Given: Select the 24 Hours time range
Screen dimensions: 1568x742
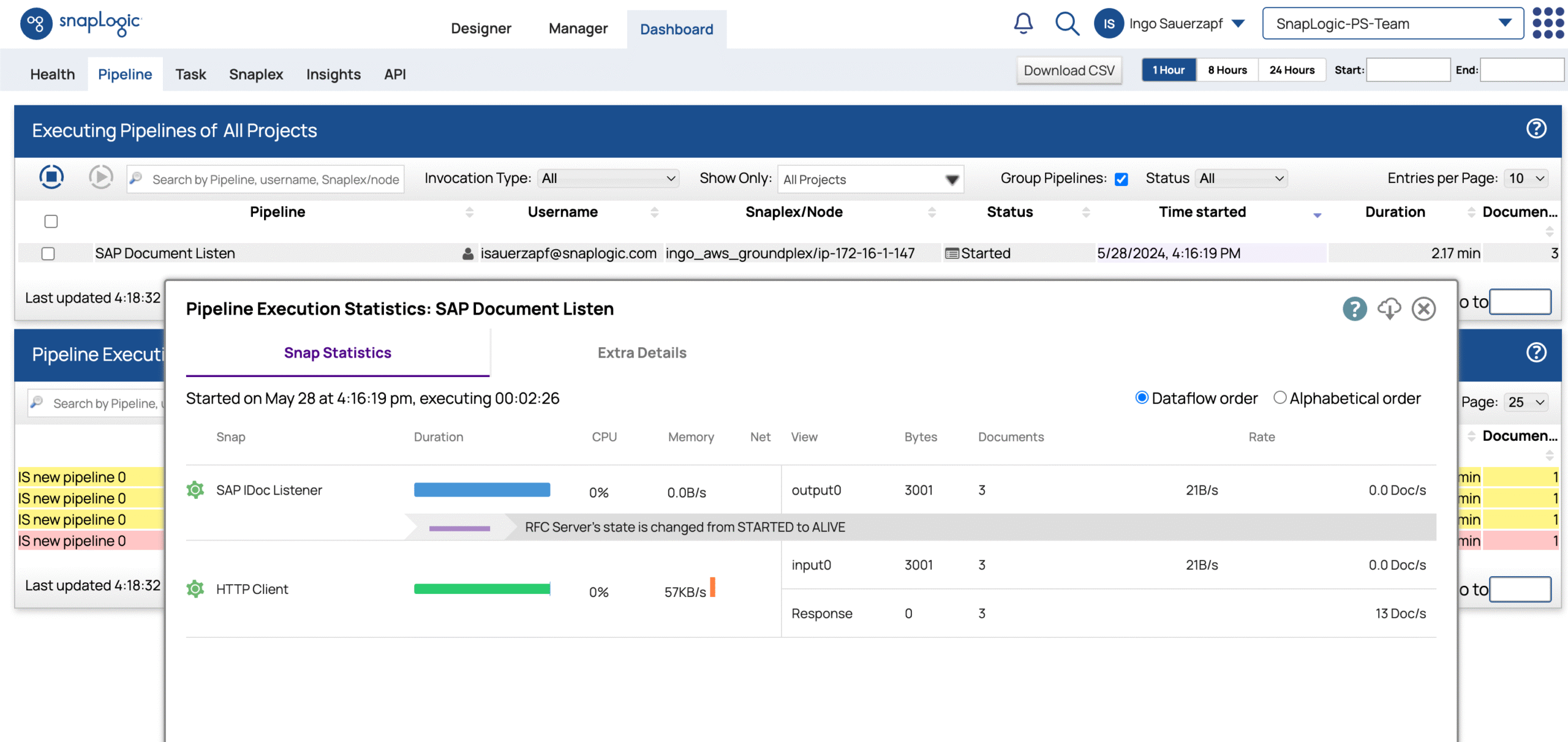Looking at the screenshot, I should pos(1292,70).
